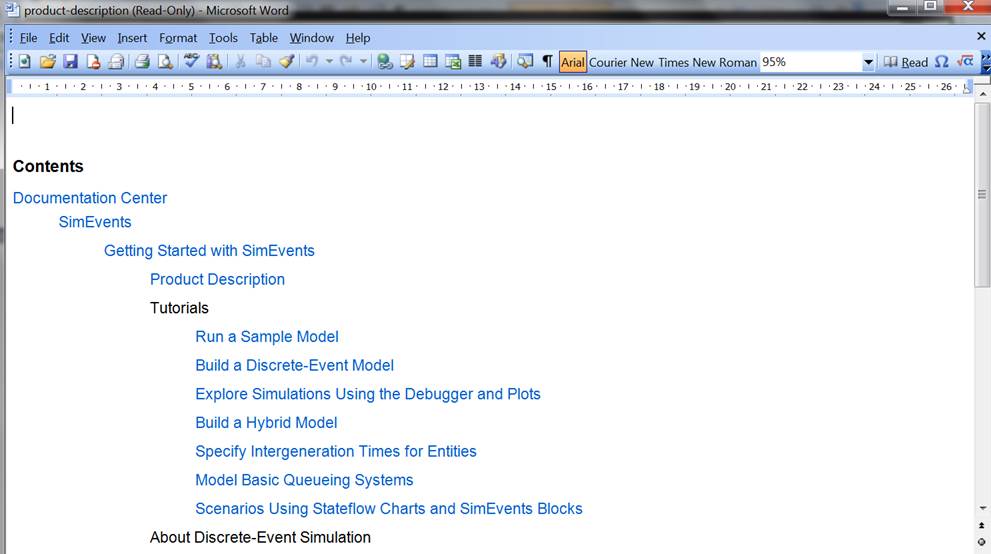Click the 95% zoom value field
This screenshot has height=554, width=991.
[x=811, y=62]
